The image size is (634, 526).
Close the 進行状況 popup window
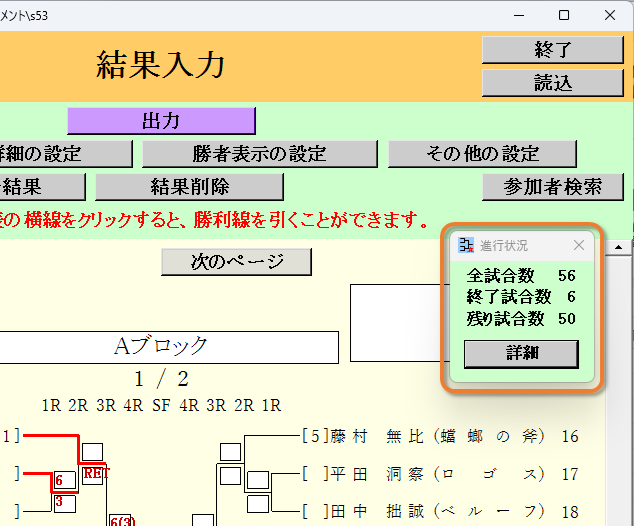[x=579, y=245]
